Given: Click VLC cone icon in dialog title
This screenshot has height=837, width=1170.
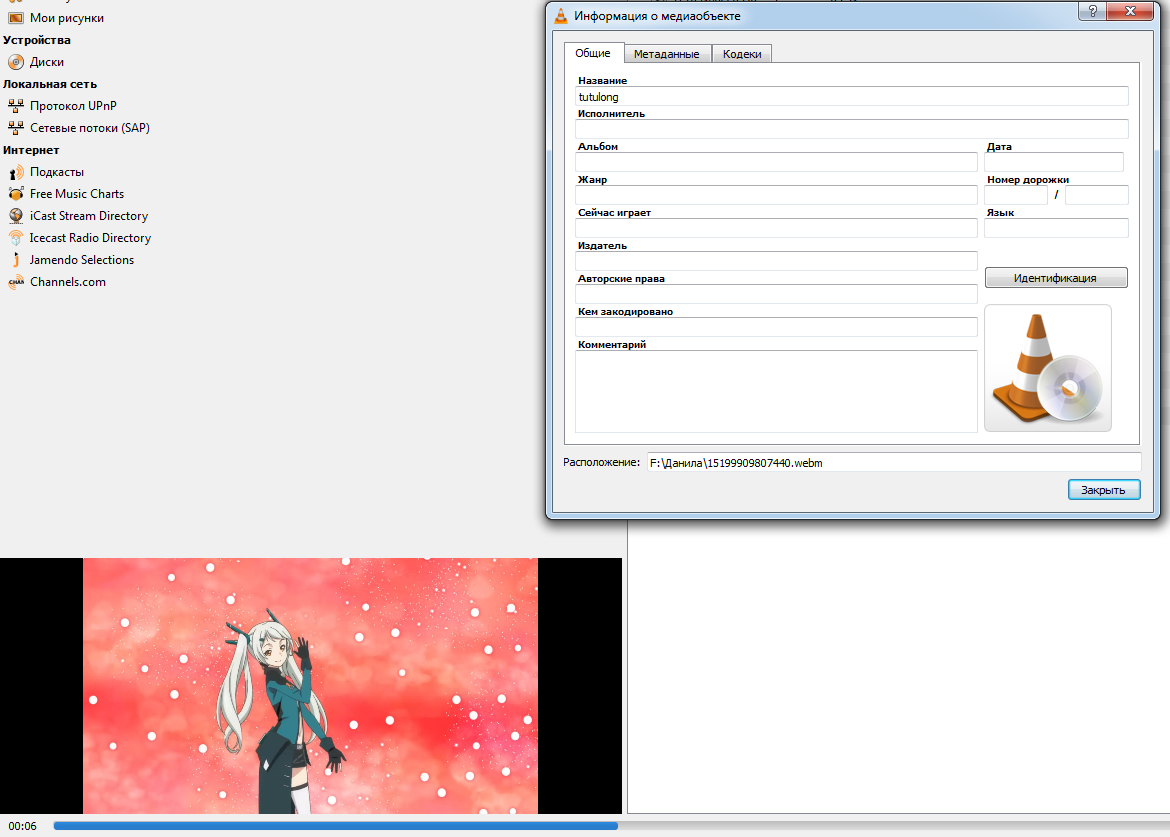Looking at the screenshot, I should [x=561, y=16].
